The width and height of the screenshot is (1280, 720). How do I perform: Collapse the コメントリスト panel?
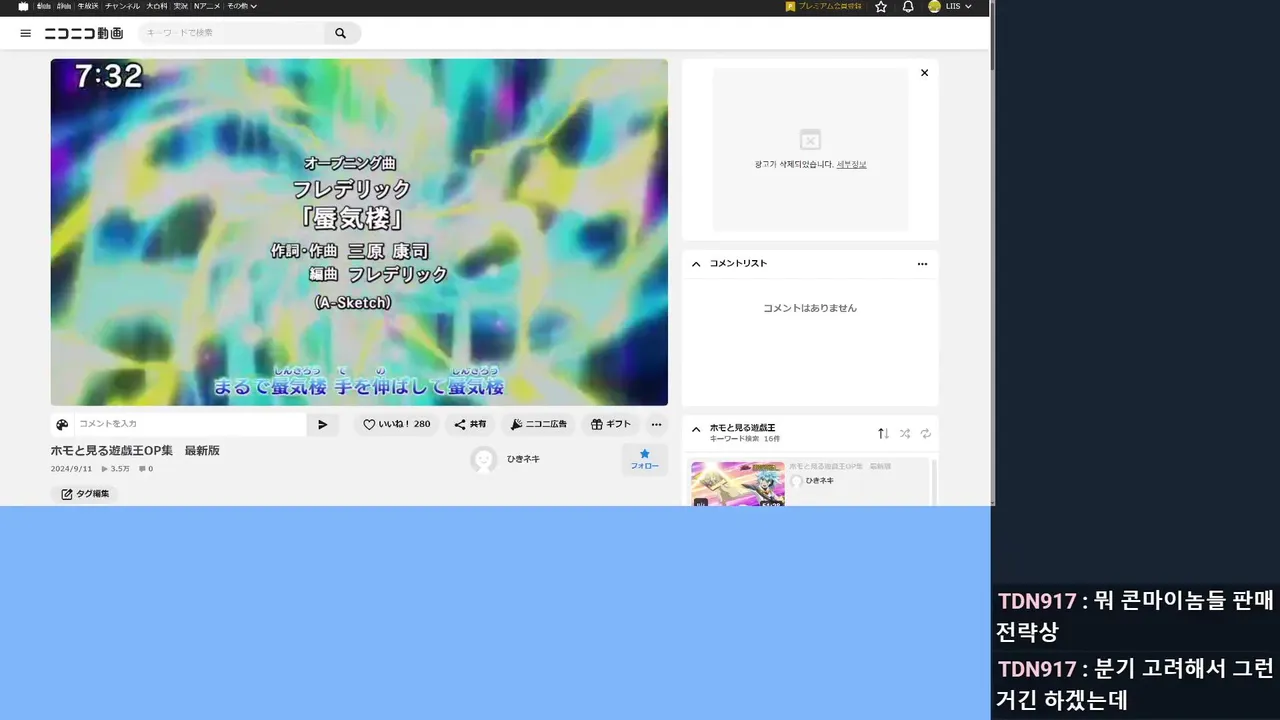696,264
